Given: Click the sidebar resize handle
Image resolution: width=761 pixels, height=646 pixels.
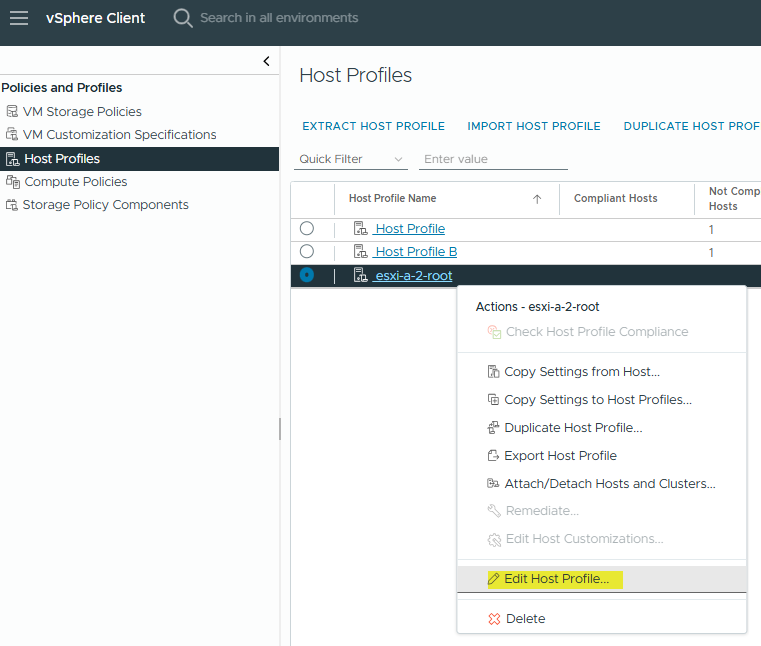Looking at the screenshot, I should tap(280, 429).
